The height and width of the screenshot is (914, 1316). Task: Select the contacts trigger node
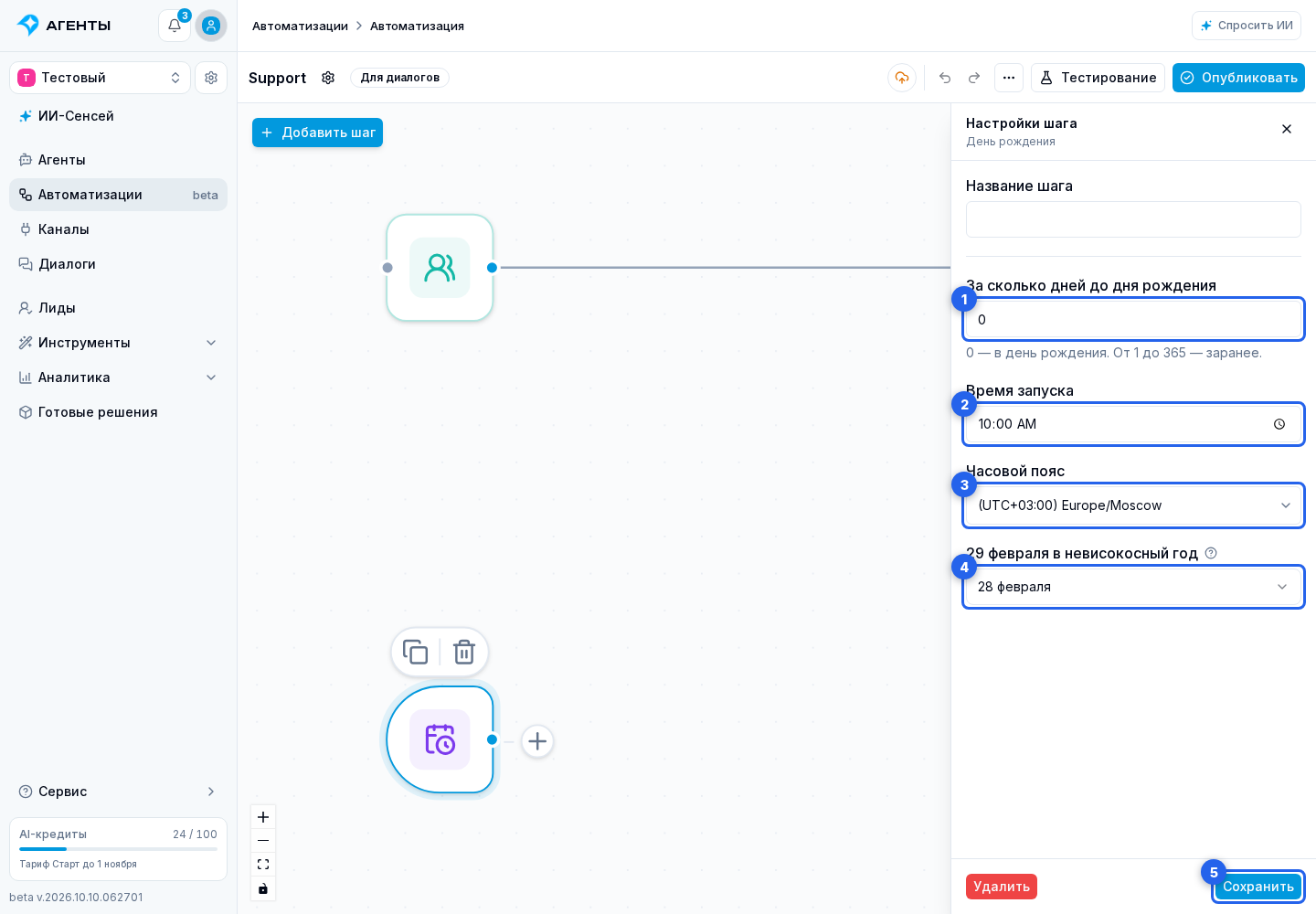pos(440,268)
